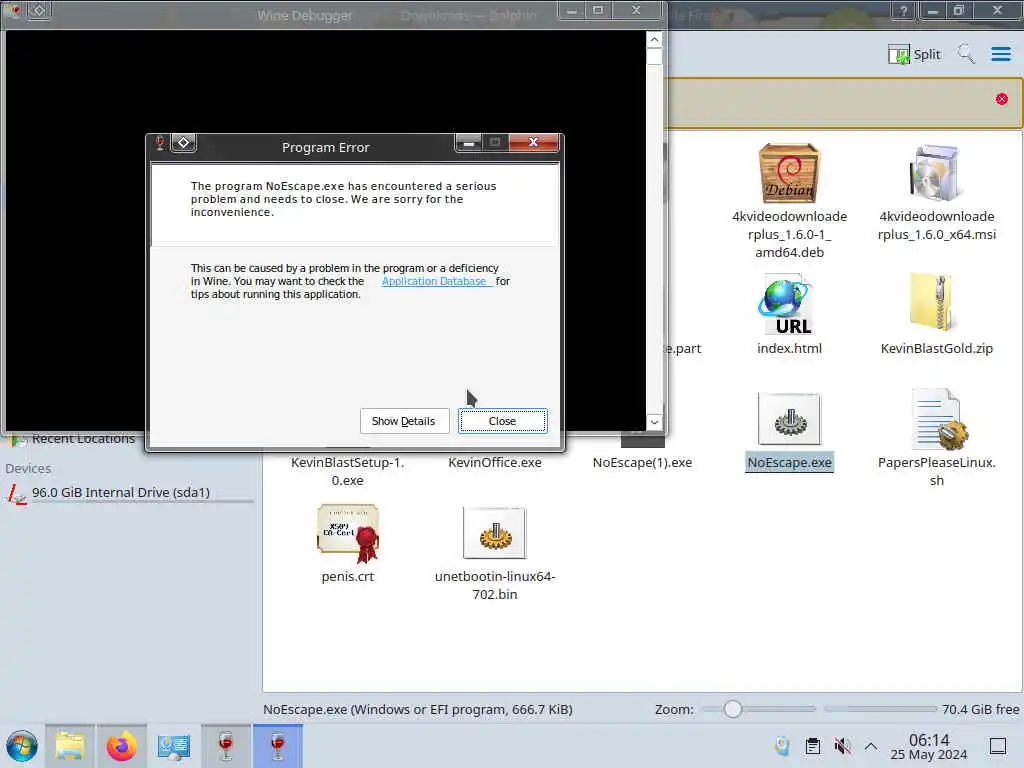The height and width of the screenshot is (768, 1024).
Task: Click the KevinBlastGold.zip file name
Action: [x=936, y=349]
